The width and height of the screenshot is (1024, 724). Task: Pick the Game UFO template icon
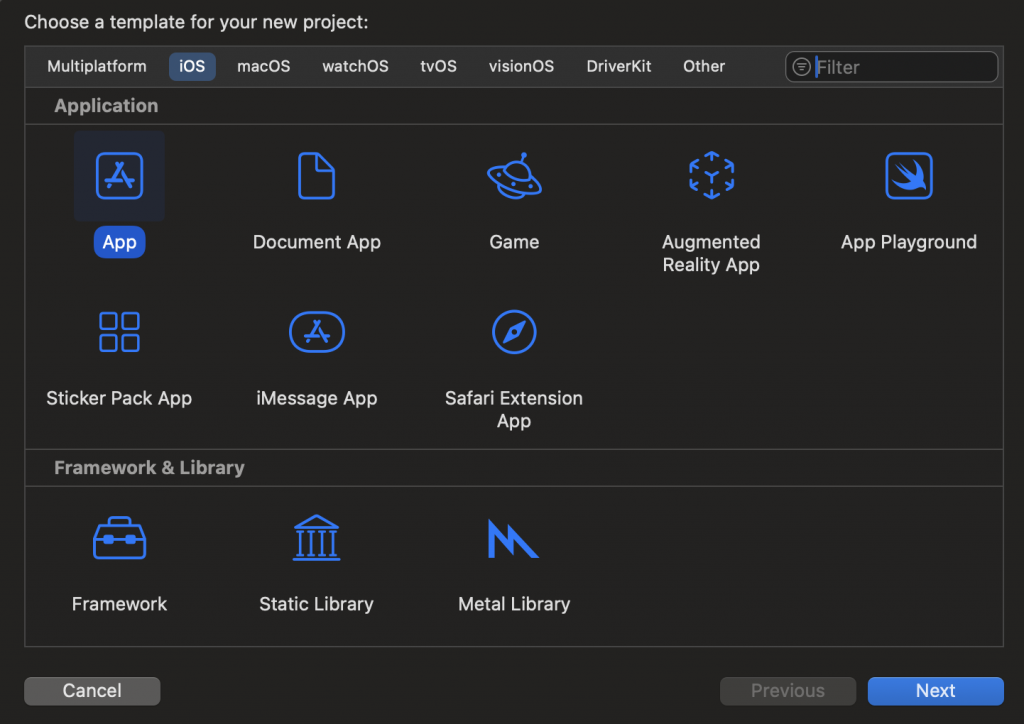(514, 176)
